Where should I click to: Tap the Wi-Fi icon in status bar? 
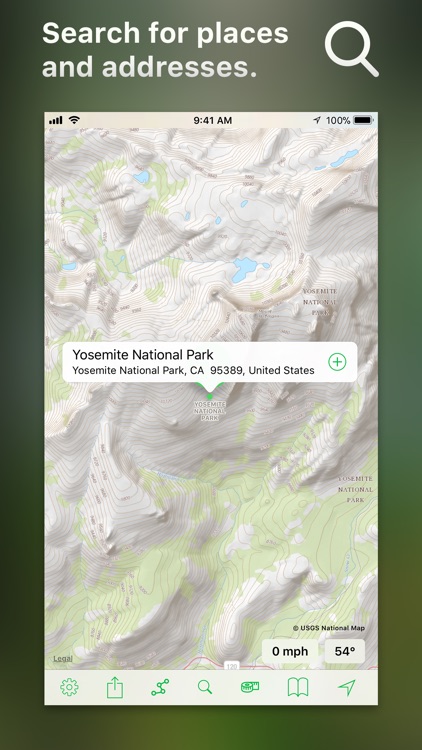(74, 120)
